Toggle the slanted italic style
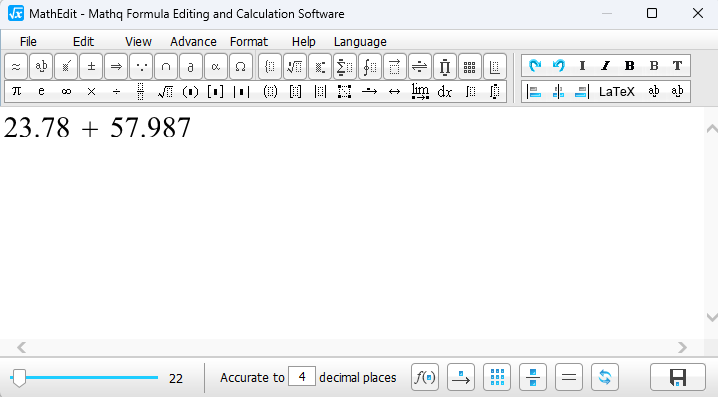Viewport: 718px width, 397px height. pyautogui.click(x=606, y=66)
